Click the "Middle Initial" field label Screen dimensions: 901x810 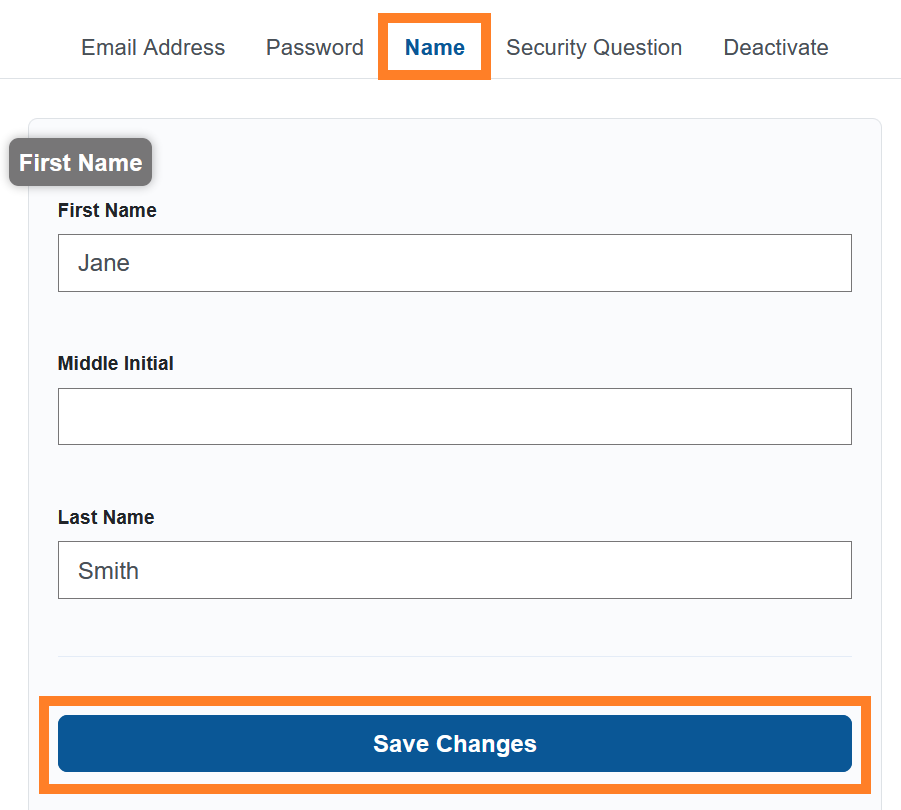pos(116,364)
